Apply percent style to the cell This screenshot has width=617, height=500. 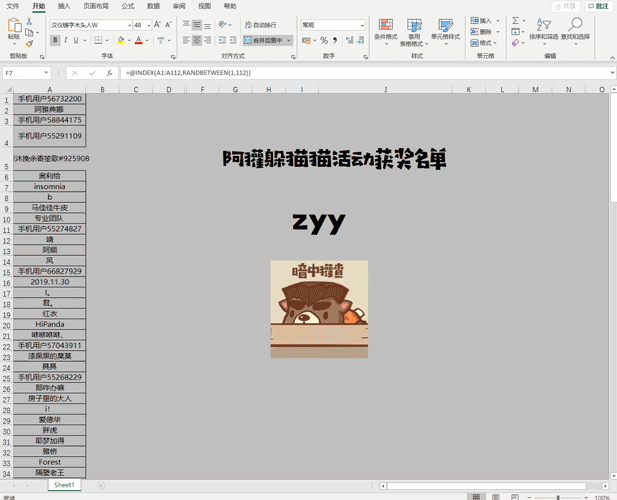[323, 41]
